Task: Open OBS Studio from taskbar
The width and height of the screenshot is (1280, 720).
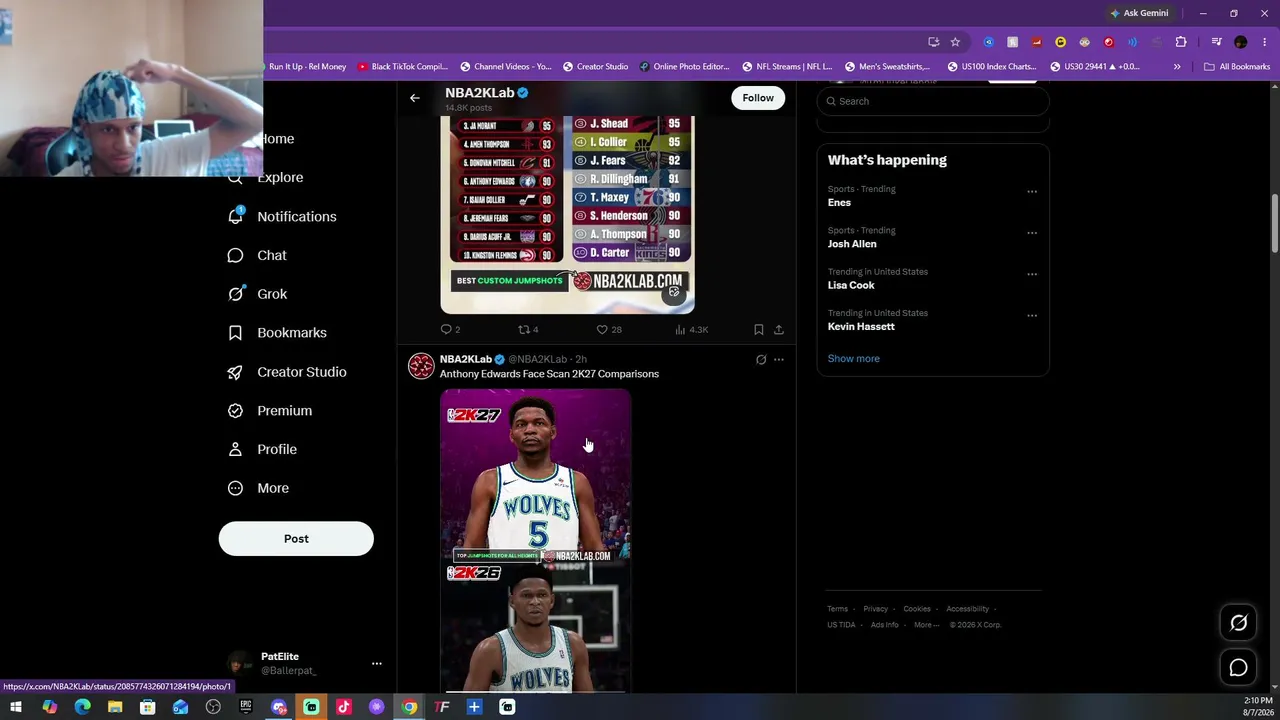Action: click(x=213, y=707)
